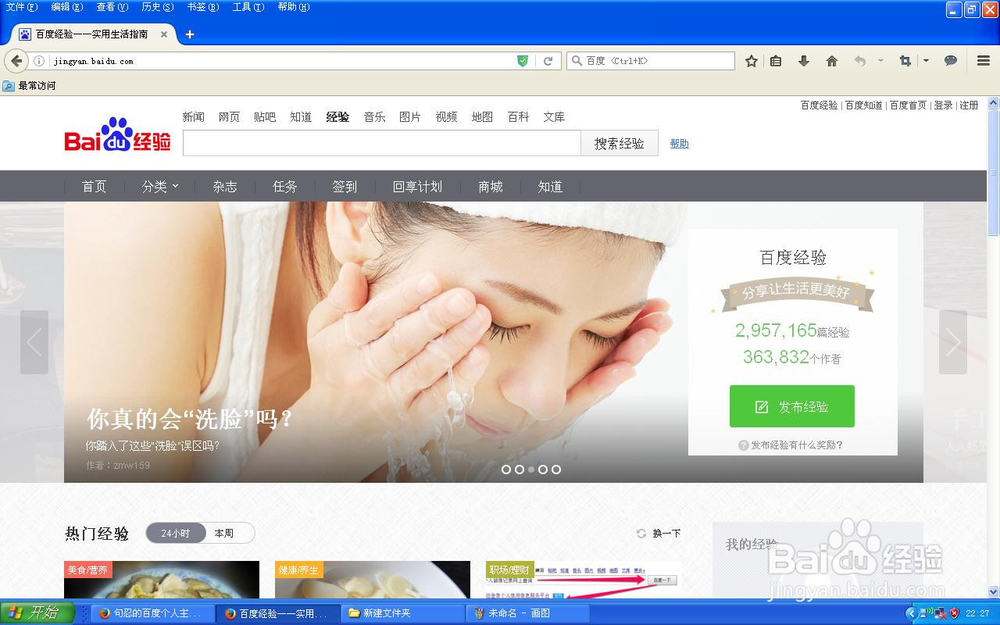Open the 健康/养生 article thumbnail

tap(372, 580)
